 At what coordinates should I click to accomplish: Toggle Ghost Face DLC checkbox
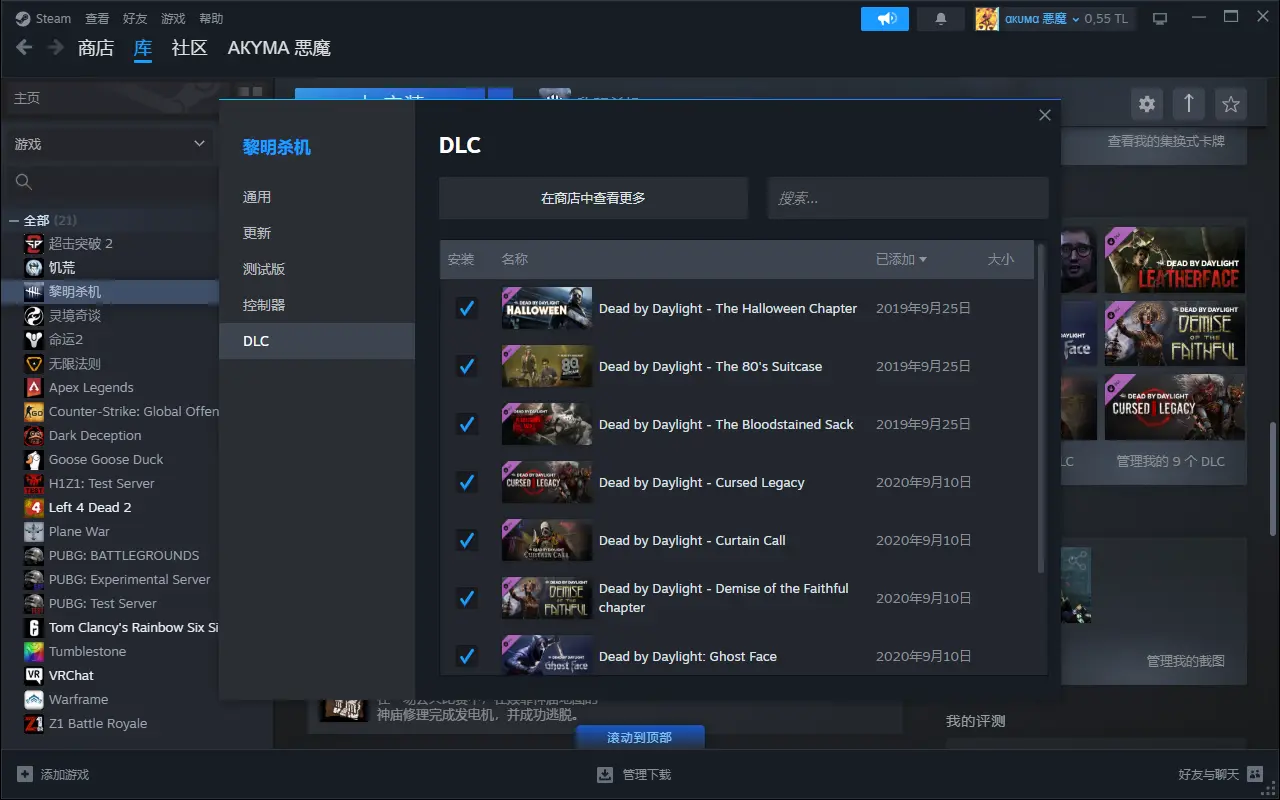466,656
